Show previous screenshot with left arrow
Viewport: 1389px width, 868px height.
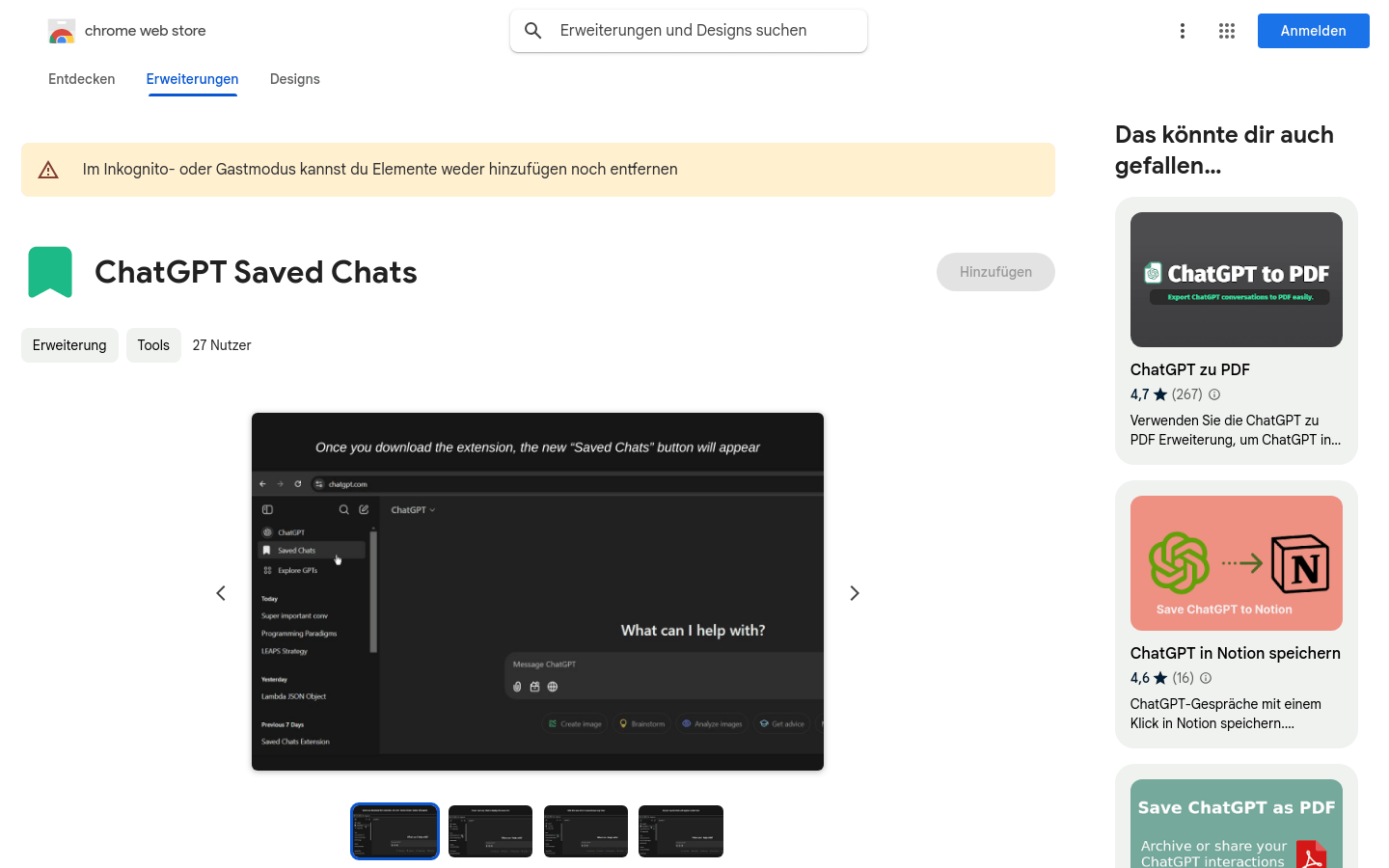pyautogui.click(x=221, y=593)
